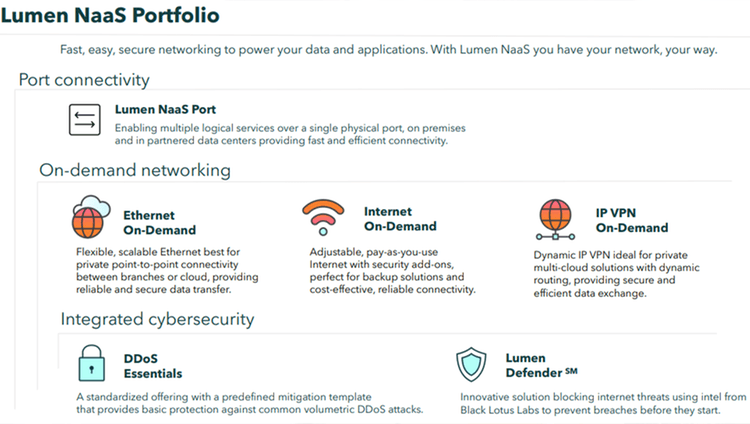Click the DDoS Essentials title
Image resolution: width=750 pixels, height=424 pixels.
click(153, 366)
